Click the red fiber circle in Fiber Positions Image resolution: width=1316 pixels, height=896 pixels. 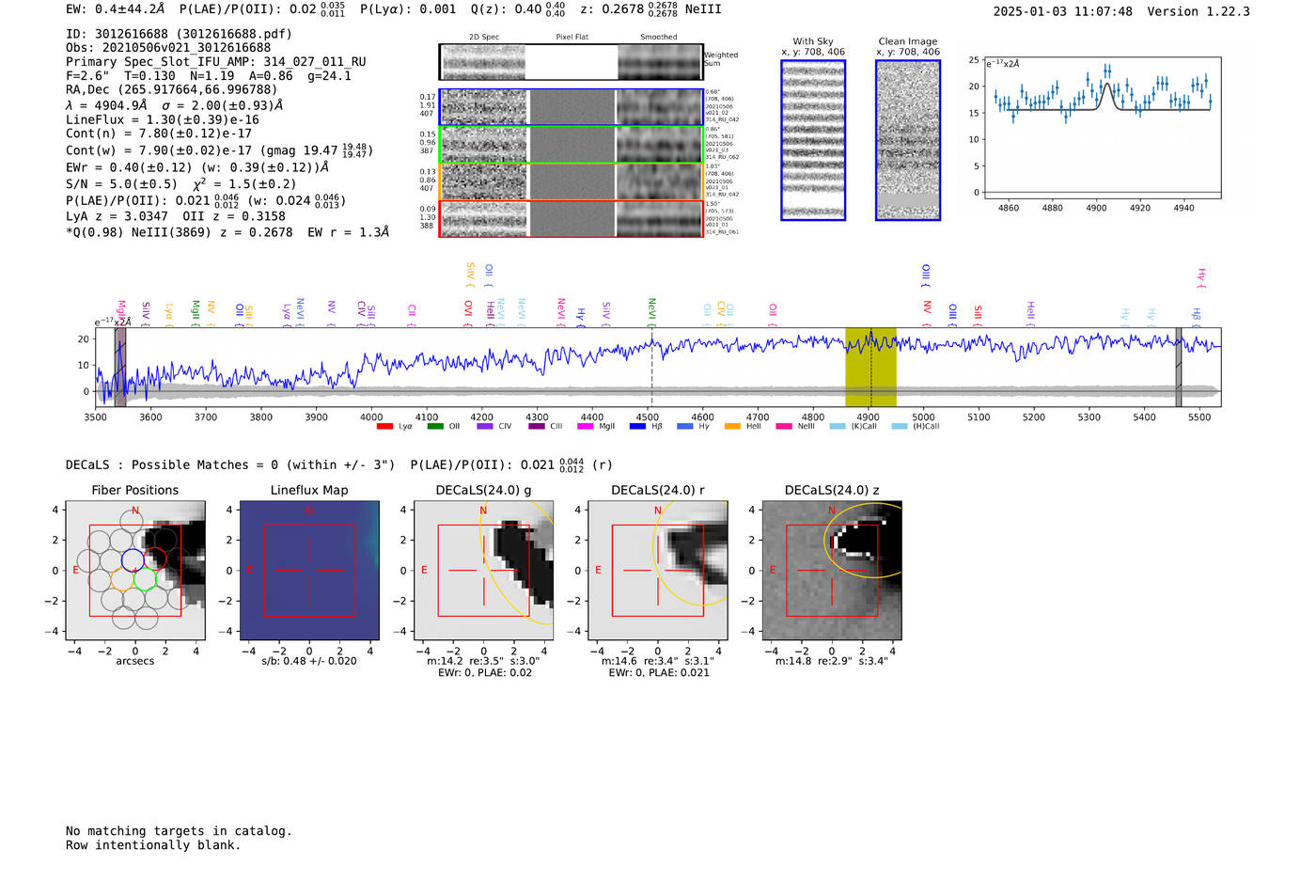tap(155, 560)
